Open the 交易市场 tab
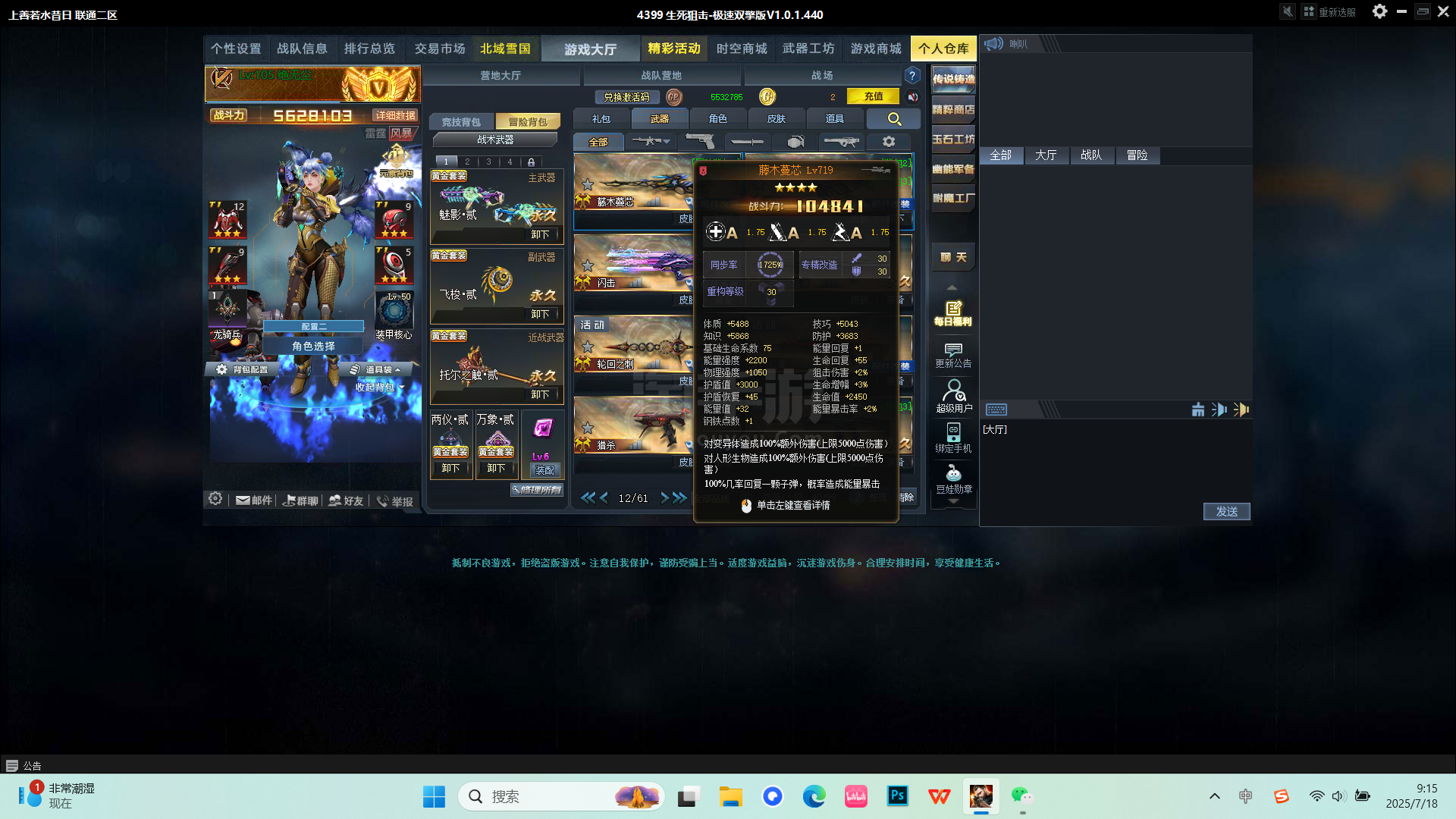The width and height of the screenshot is (1456, 819). tap(440, 49)
